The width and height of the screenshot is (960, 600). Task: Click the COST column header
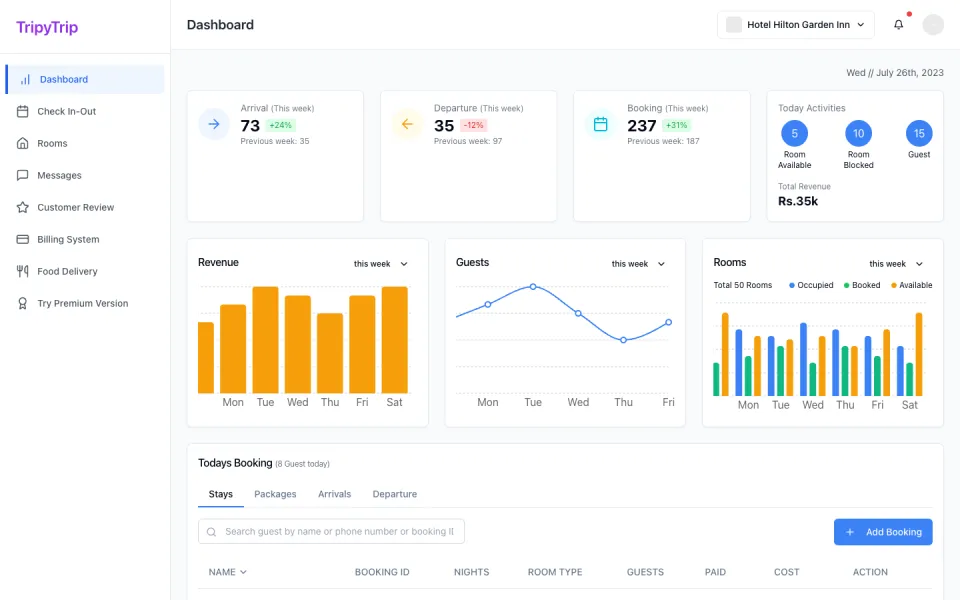(786, 572)
